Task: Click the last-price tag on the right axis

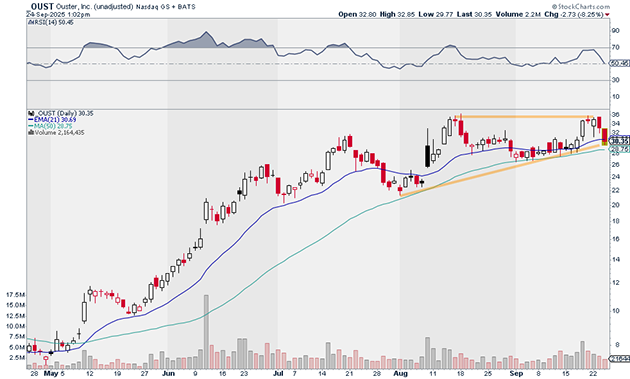Action: [x=619, y=141]
